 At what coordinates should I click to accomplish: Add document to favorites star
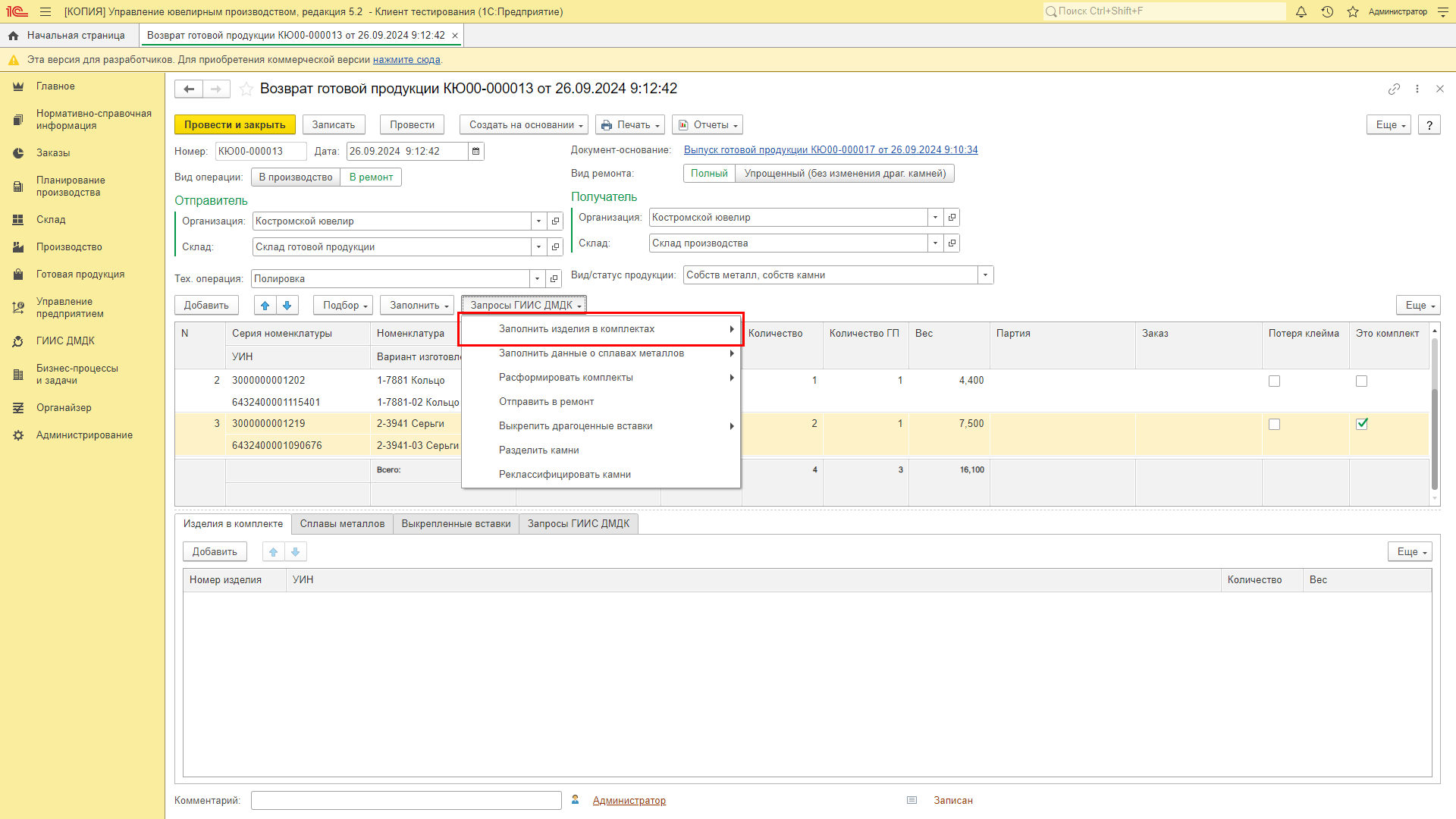click(246, 89)
